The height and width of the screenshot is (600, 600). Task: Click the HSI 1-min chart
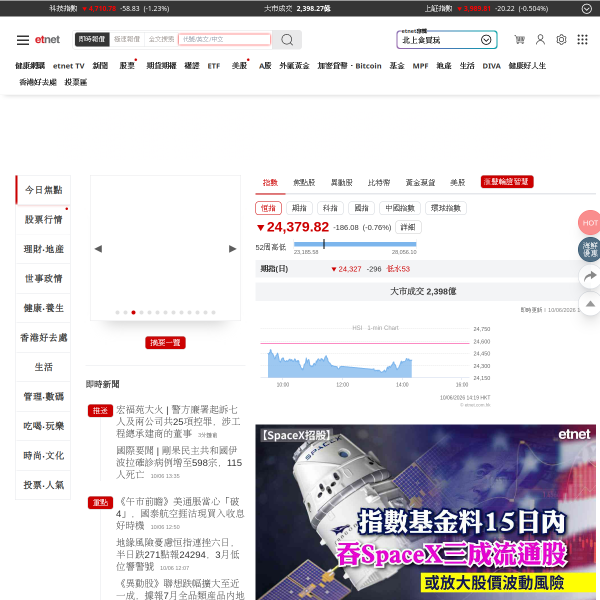pyautogui.click(x=375, y=356)
